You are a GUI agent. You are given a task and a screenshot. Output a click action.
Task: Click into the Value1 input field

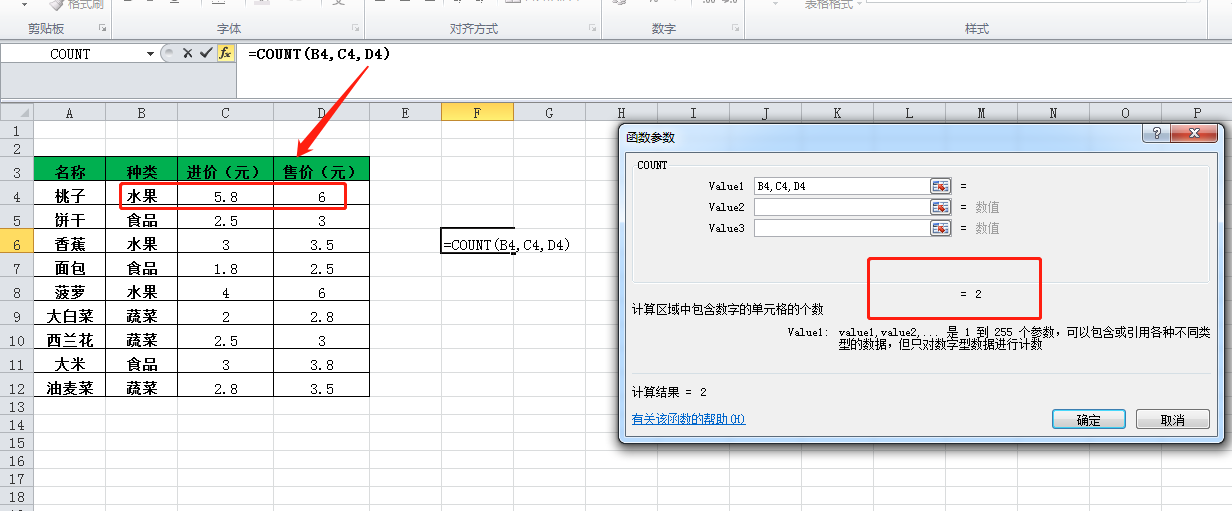point(841,186)
